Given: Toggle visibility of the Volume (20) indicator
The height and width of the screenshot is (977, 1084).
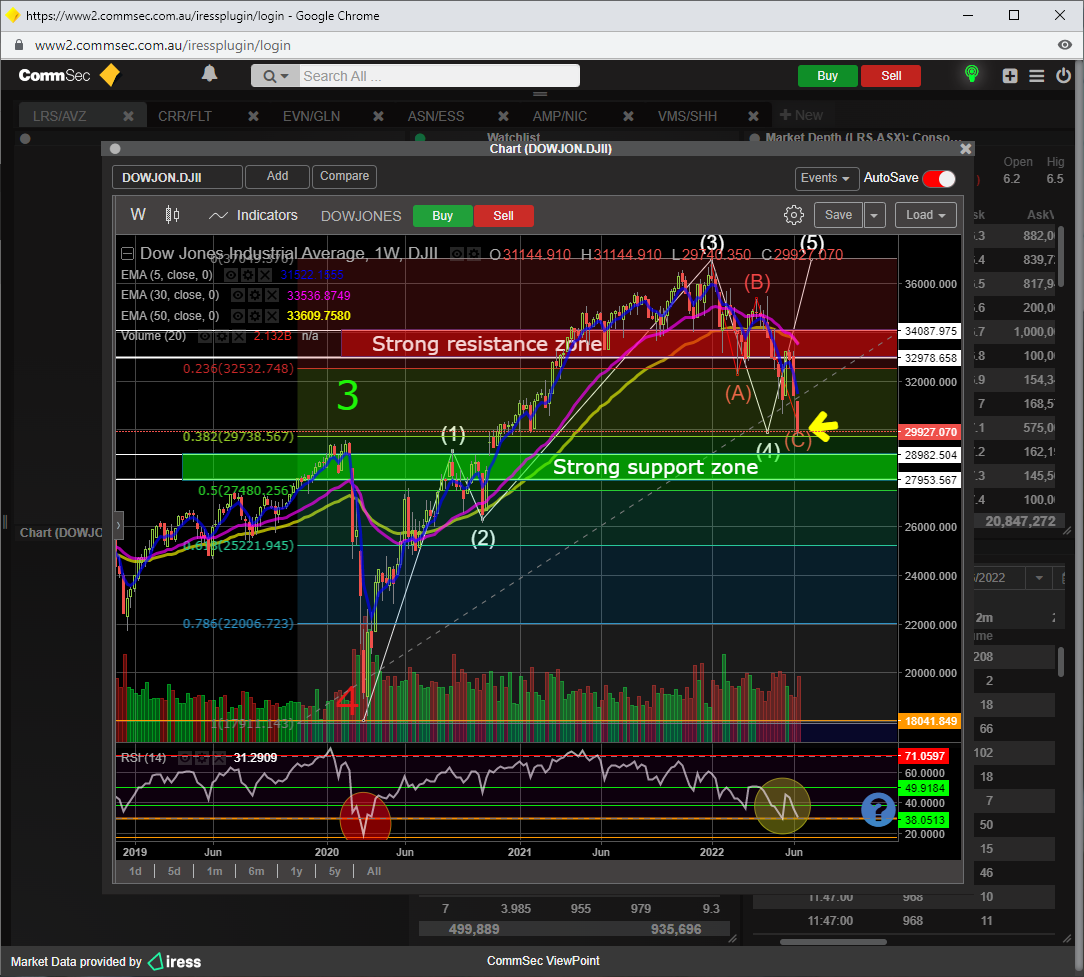Looking at the screenshot, I should point(205,337).
